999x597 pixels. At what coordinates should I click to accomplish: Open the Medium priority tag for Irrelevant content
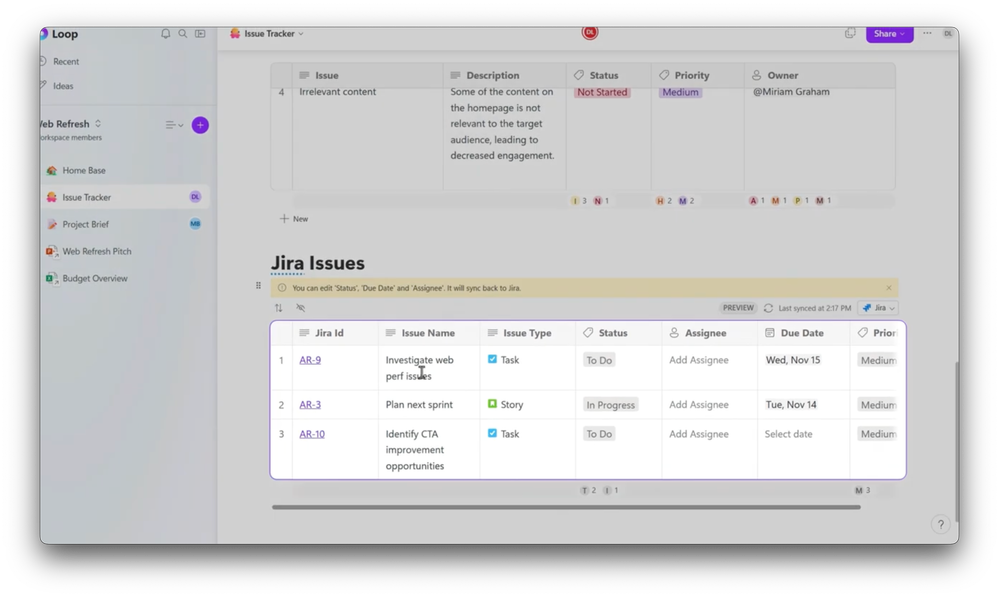680,92
